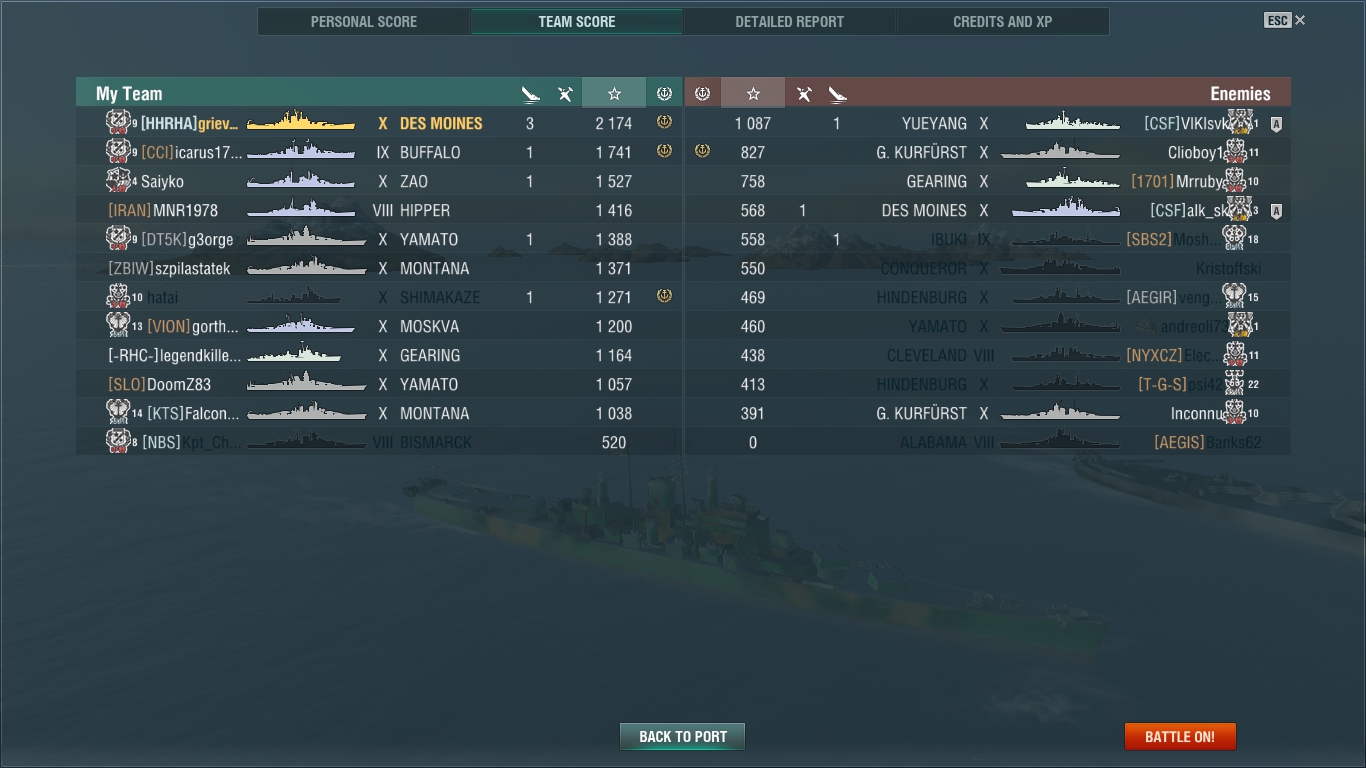1366x768 pixels.
Task: Select the Team Score tab
Action: click(x=577, y=21)
